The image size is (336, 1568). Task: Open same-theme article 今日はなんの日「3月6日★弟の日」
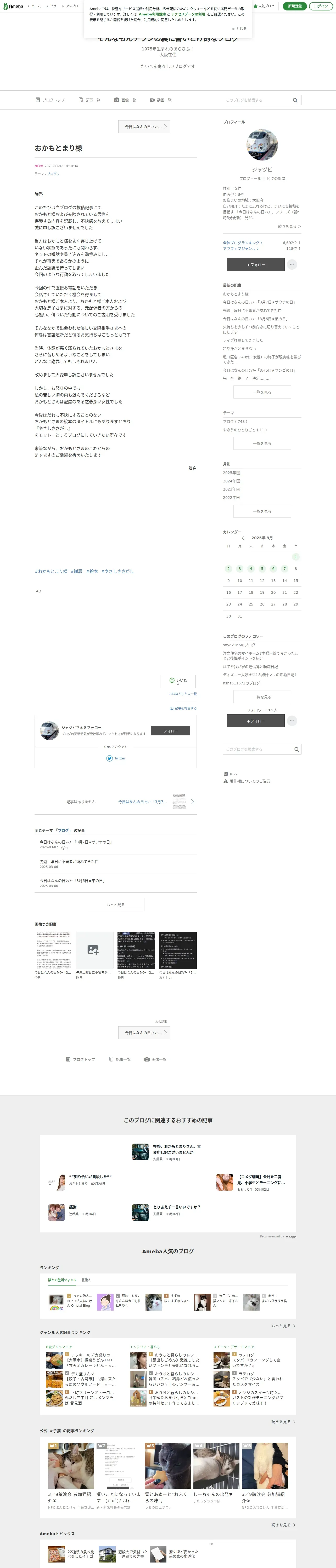72,880
